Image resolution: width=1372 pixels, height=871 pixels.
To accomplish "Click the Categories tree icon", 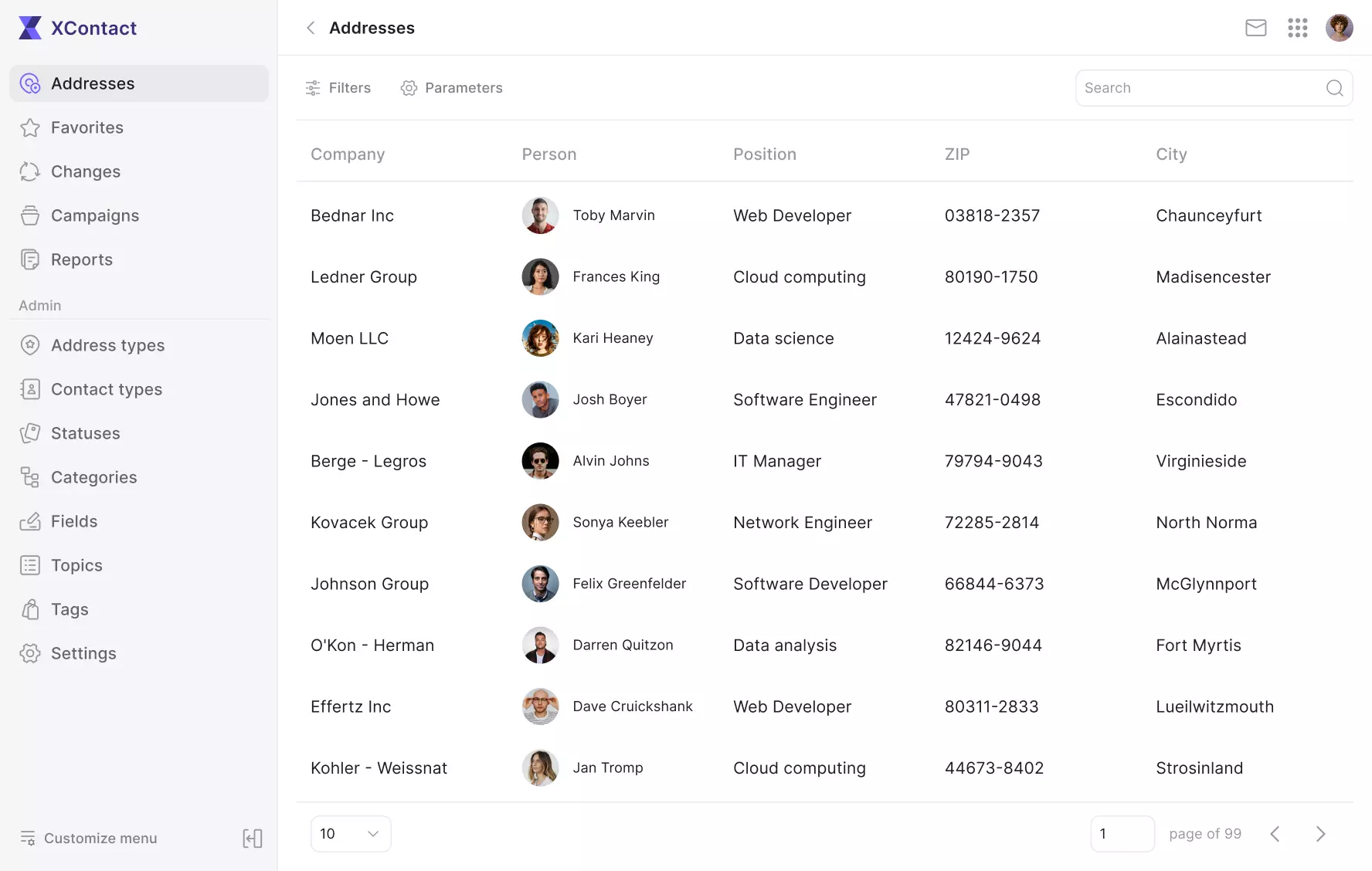I will click(30, 477).
